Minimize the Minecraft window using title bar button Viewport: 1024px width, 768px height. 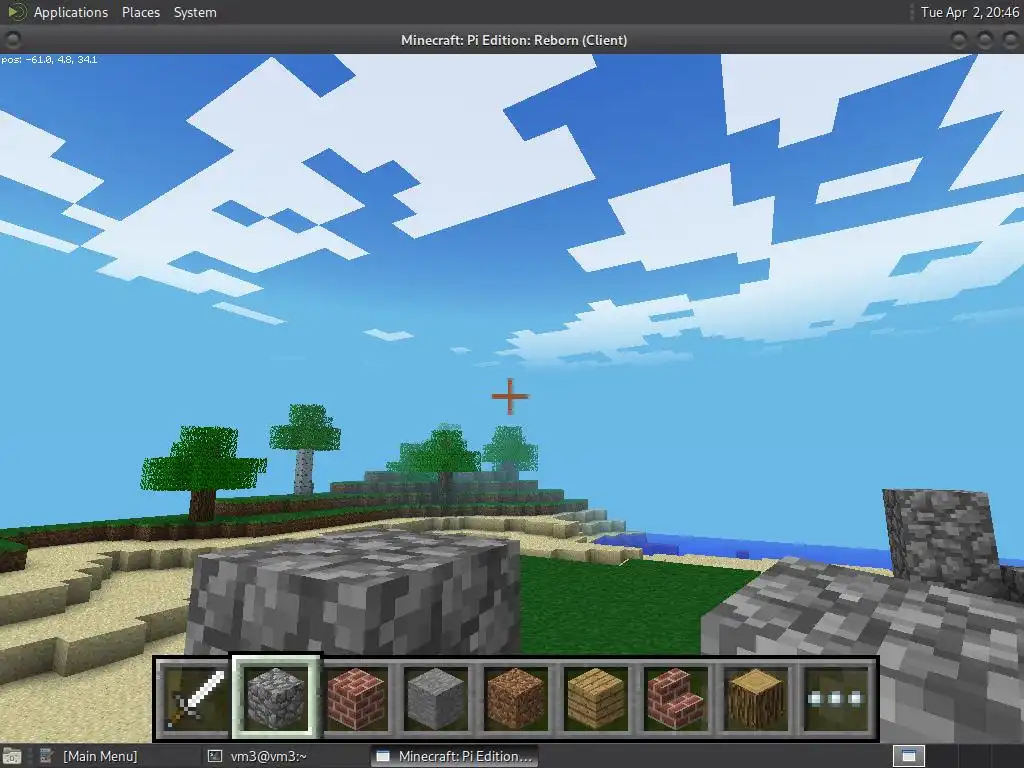pos(959,40)
